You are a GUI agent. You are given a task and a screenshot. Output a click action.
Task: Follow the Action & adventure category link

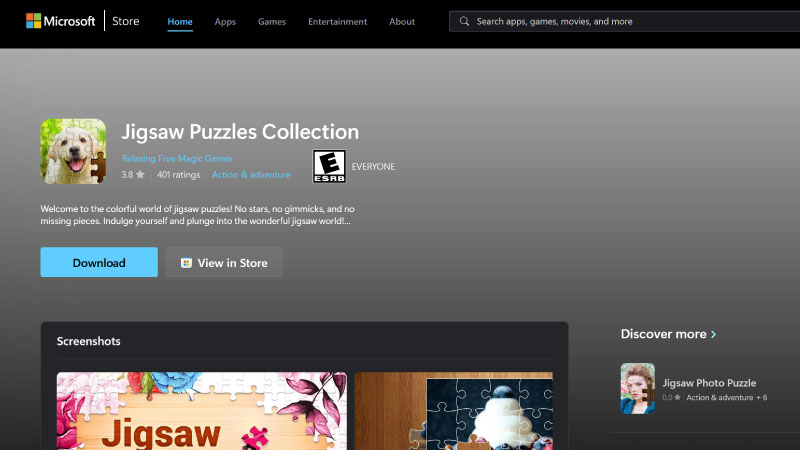click(x=251, y=175)
